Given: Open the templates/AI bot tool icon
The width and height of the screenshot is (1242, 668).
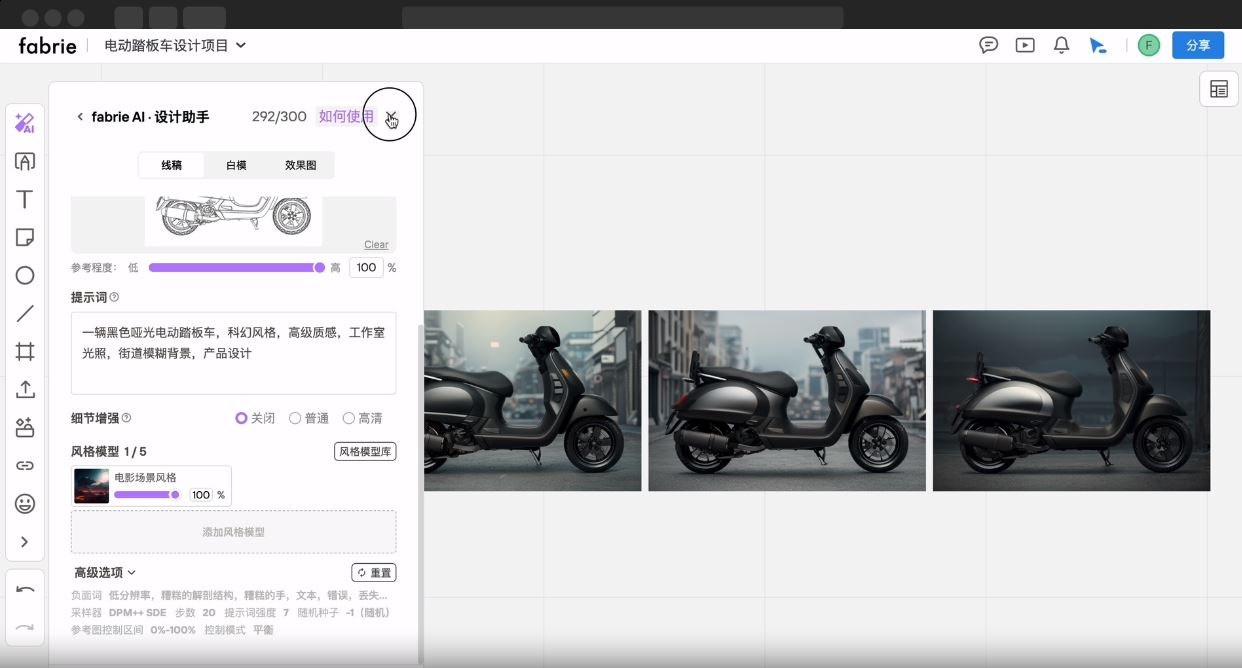Looking at the screenshot, I should (25, 427).
